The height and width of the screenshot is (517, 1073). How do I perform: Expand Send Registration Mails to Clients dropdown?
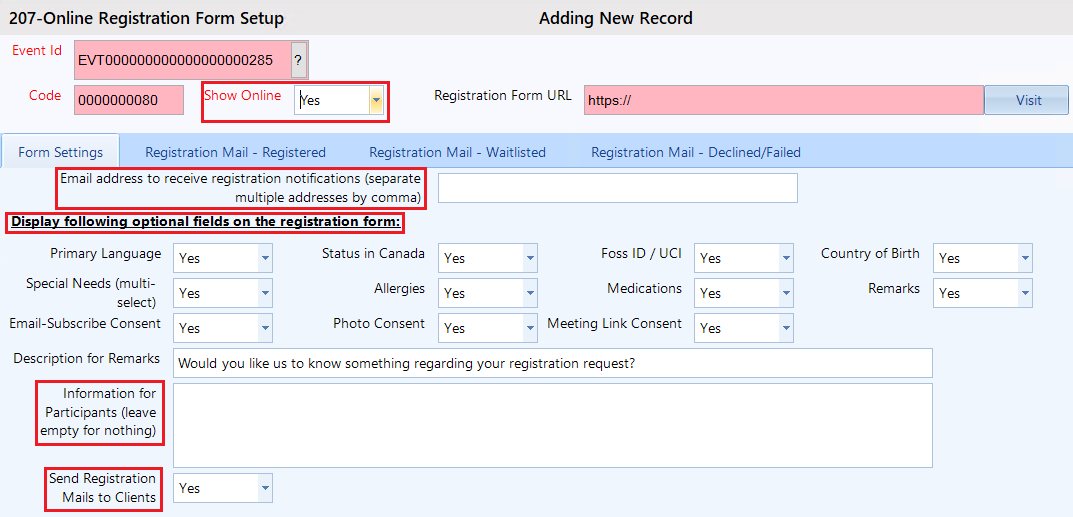(265, 488)
